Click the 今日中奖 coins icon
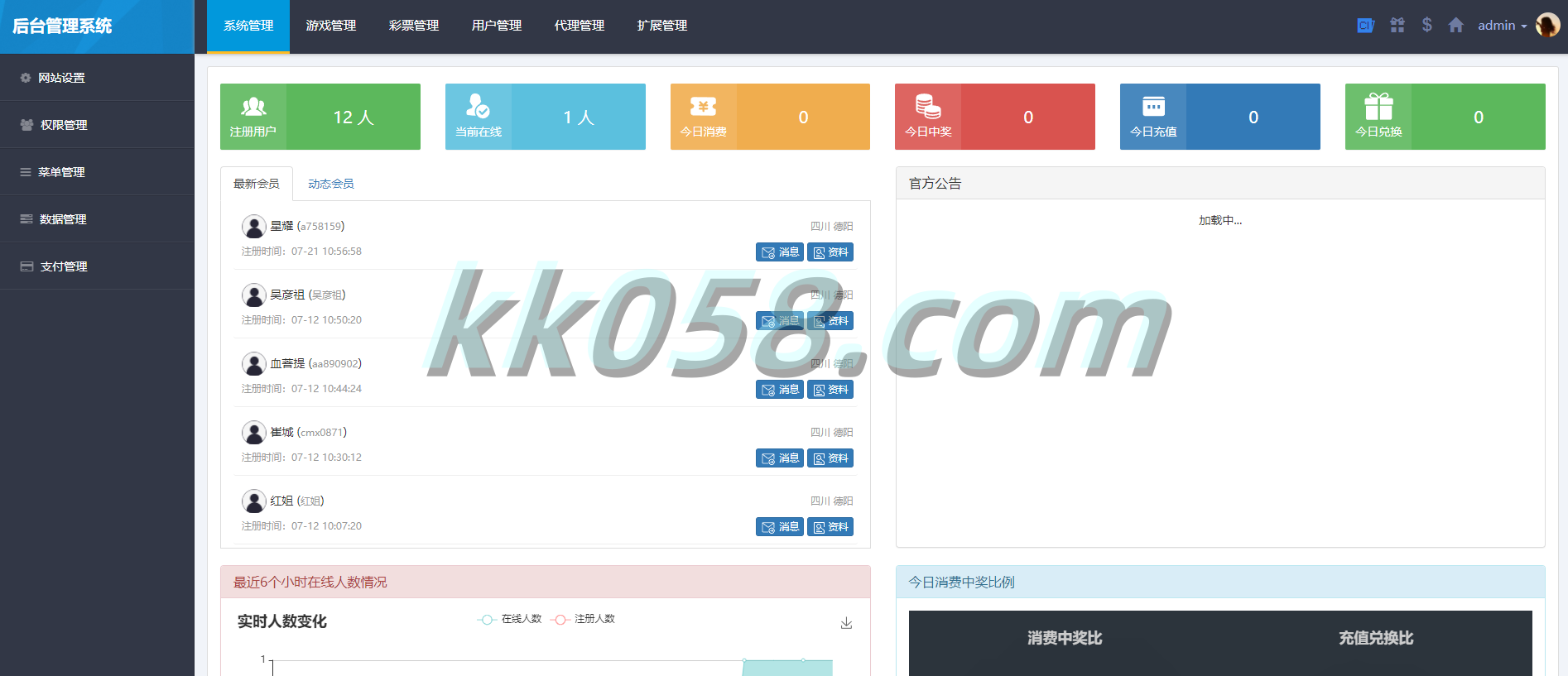The width and height of the screenshot is (1568, 676). point(928,106)
